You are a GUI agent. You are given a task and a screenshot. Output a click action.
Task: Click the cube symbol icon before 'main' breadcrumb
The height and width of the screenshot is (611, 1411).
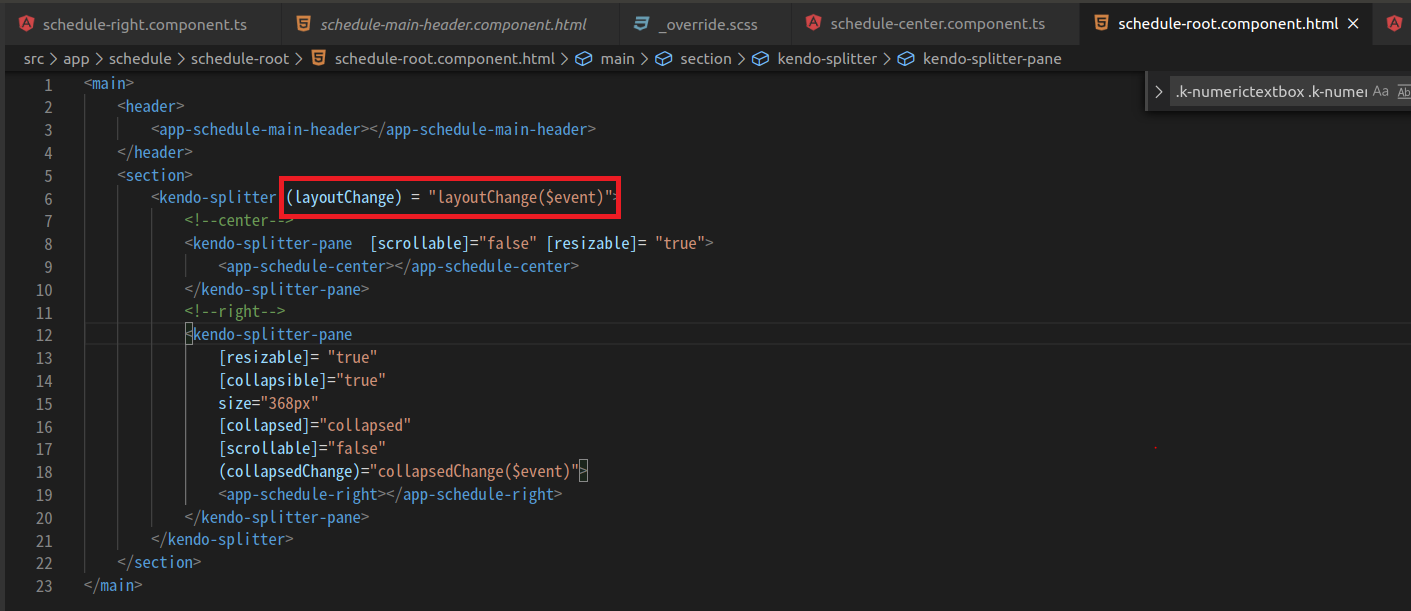click(x=585, y=59)
